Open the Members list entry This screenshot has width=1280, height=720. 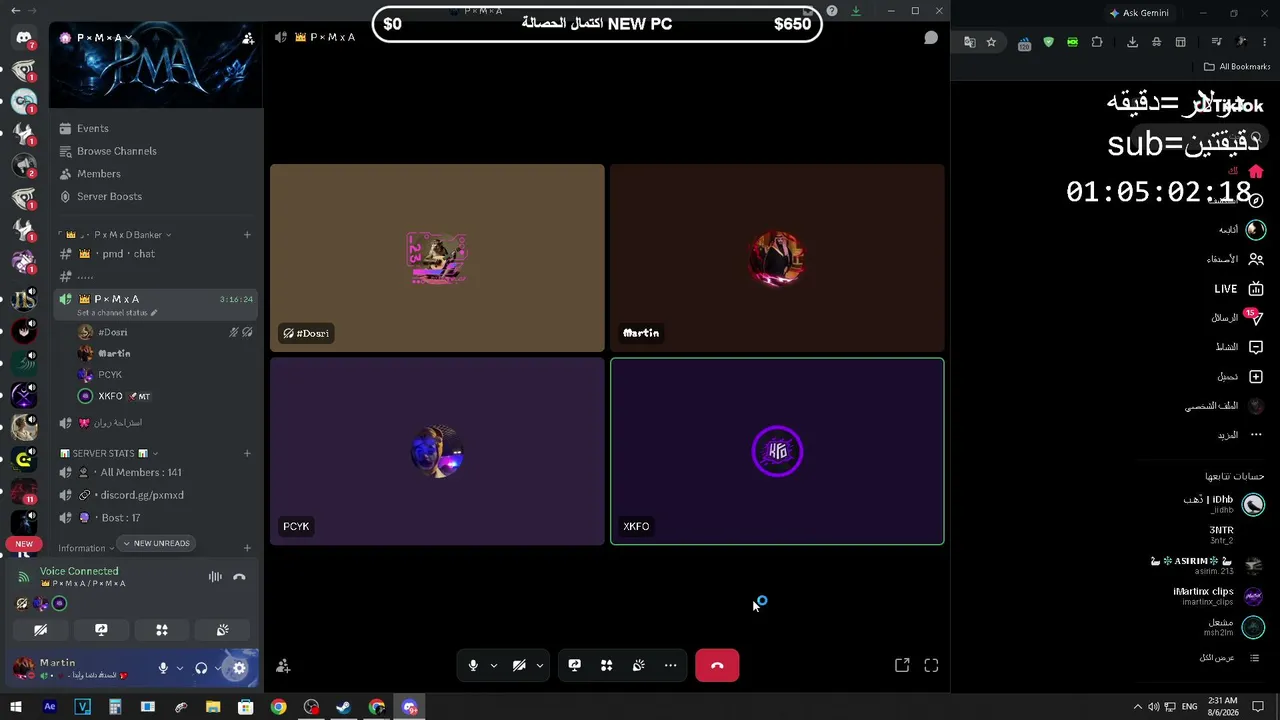pos(99,174)
